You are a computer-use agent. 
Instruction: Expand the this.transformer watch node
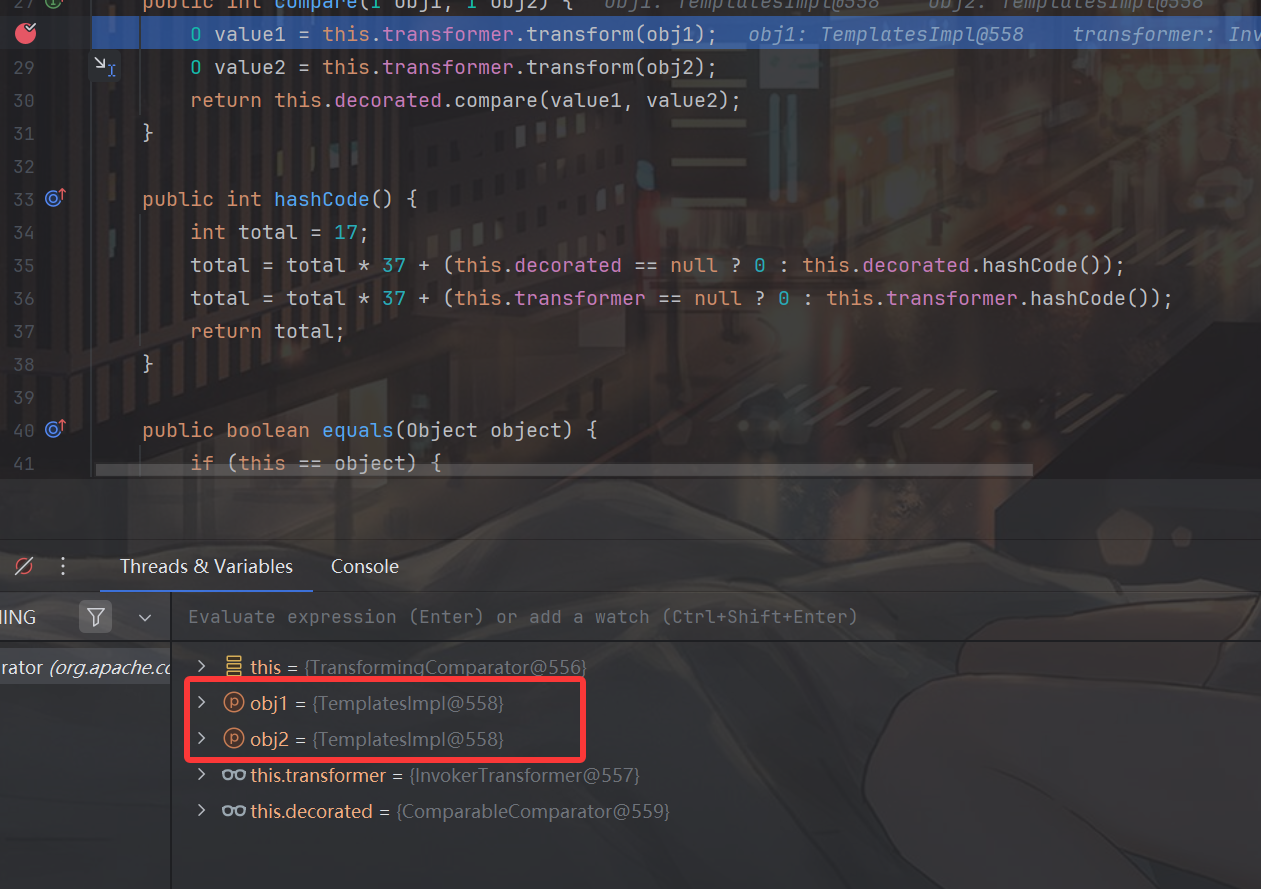[x=201, y=775]
